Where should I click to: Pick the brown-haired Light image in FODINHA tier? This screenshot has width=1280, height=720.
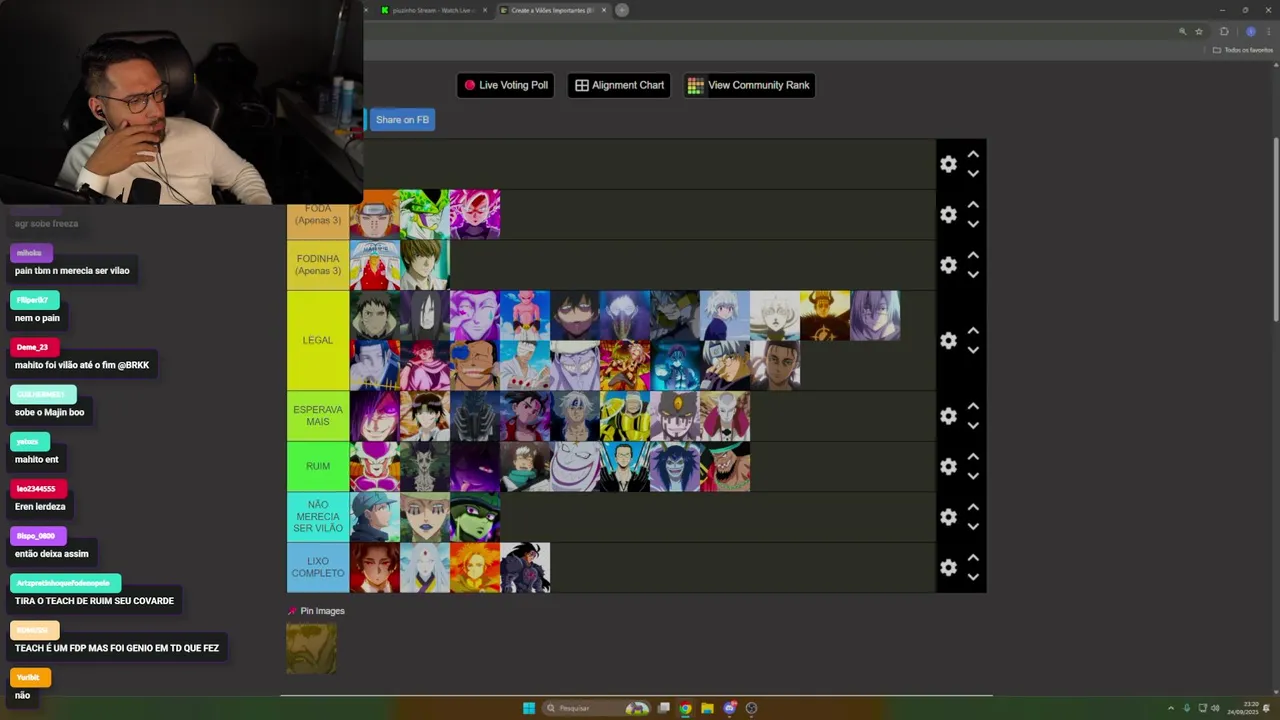425,265
